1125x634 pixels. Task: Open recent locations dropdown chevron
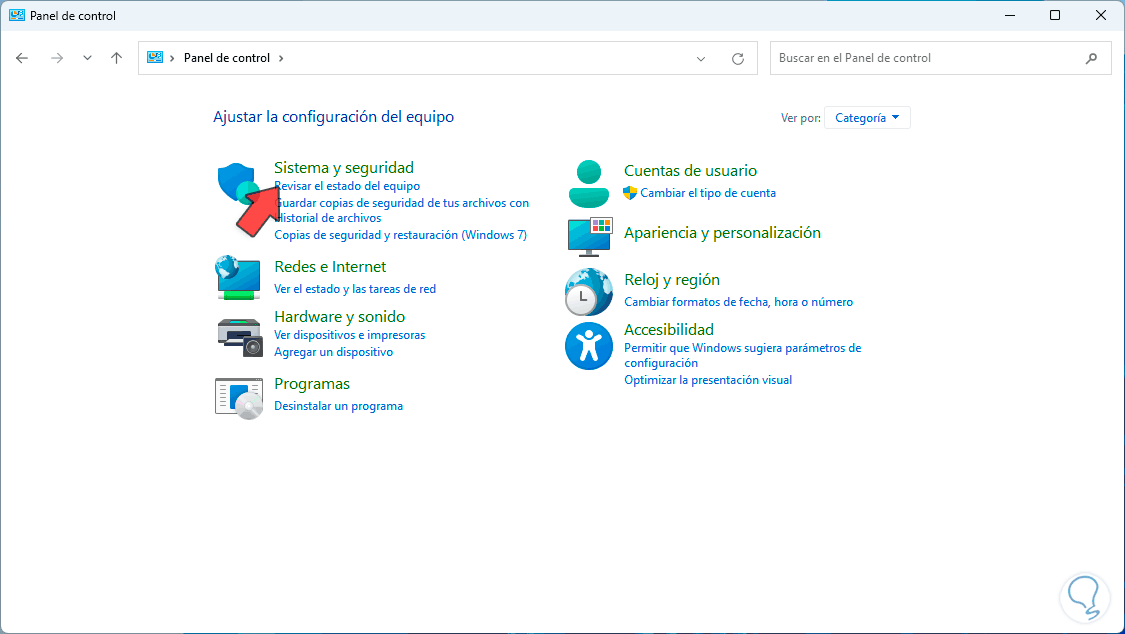click(87, 58)
